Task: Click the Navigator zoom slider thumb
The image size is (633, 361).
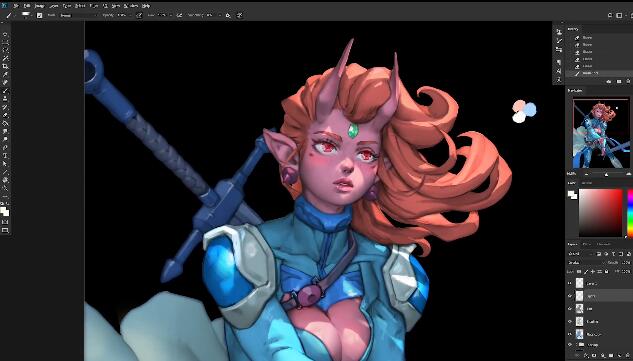Action: point(606,174)
